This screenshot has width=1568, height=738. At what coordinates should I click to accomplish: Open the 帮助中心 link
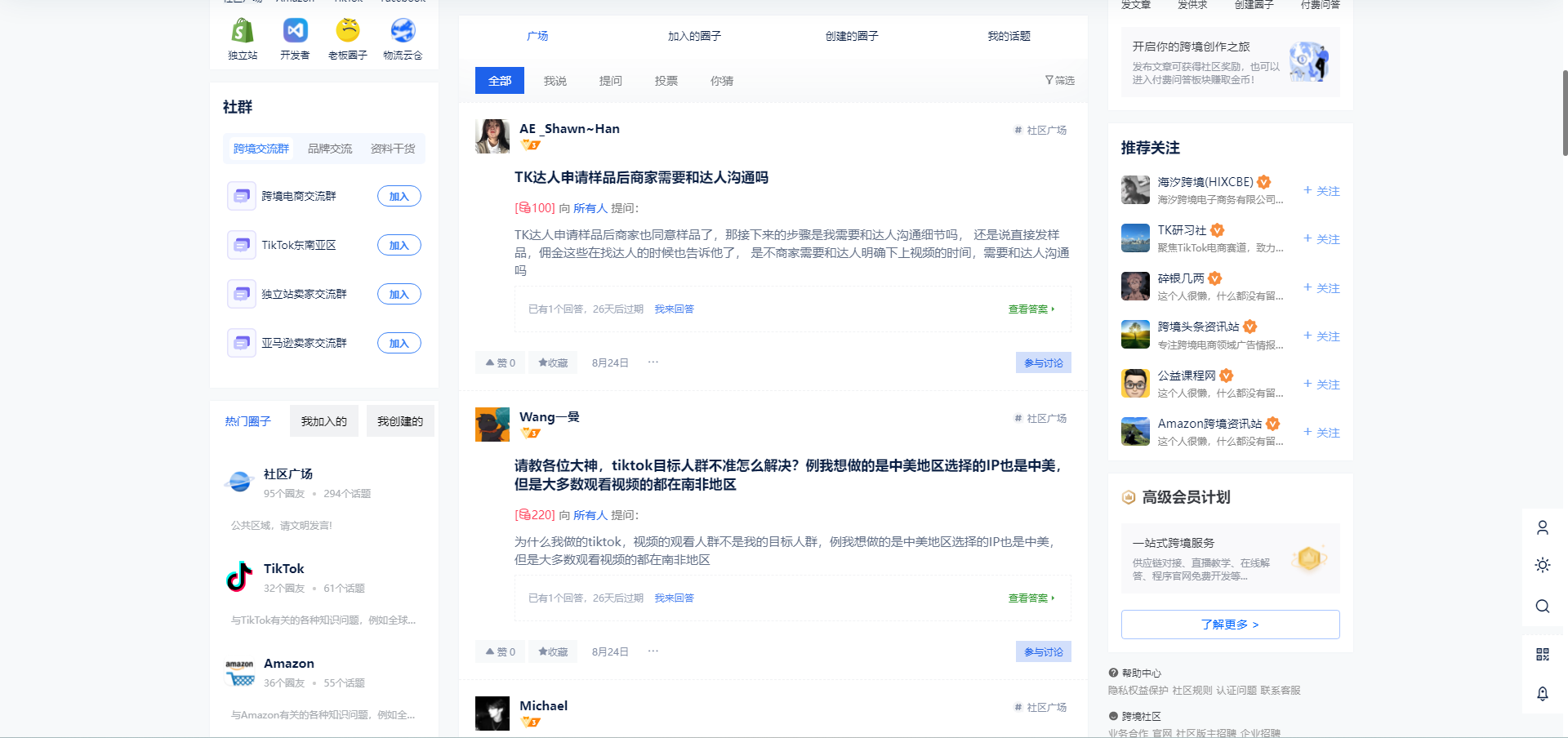coord(1135,673)
